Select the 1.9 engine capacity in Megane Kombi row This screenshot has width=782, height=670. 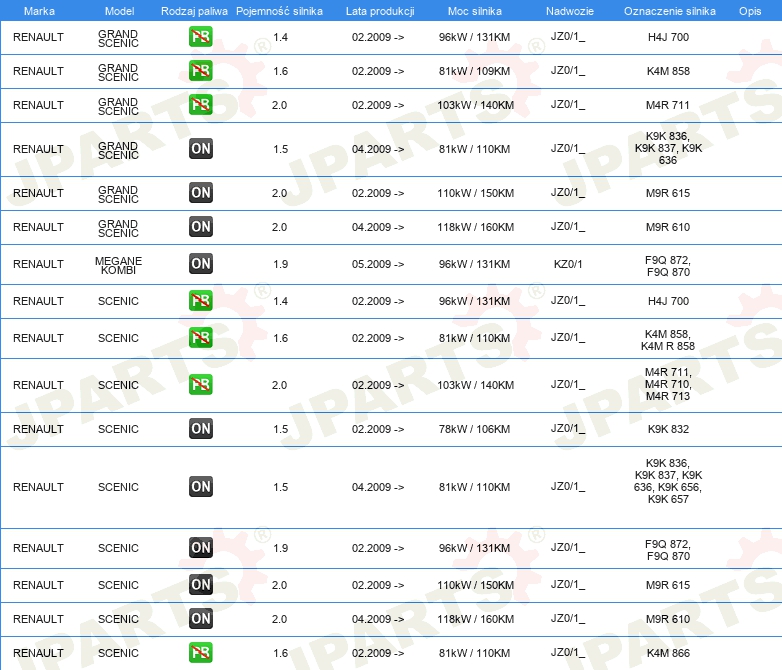280,264
